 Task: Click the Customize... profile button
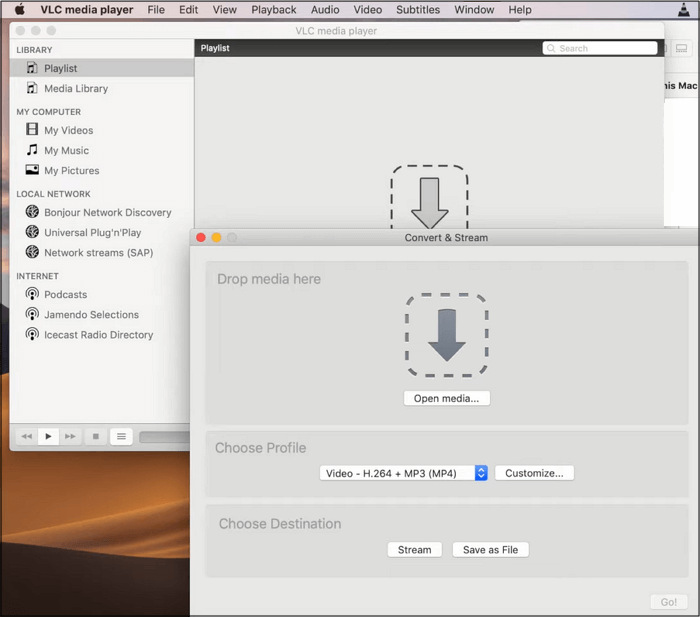click(x=534, y=473)
